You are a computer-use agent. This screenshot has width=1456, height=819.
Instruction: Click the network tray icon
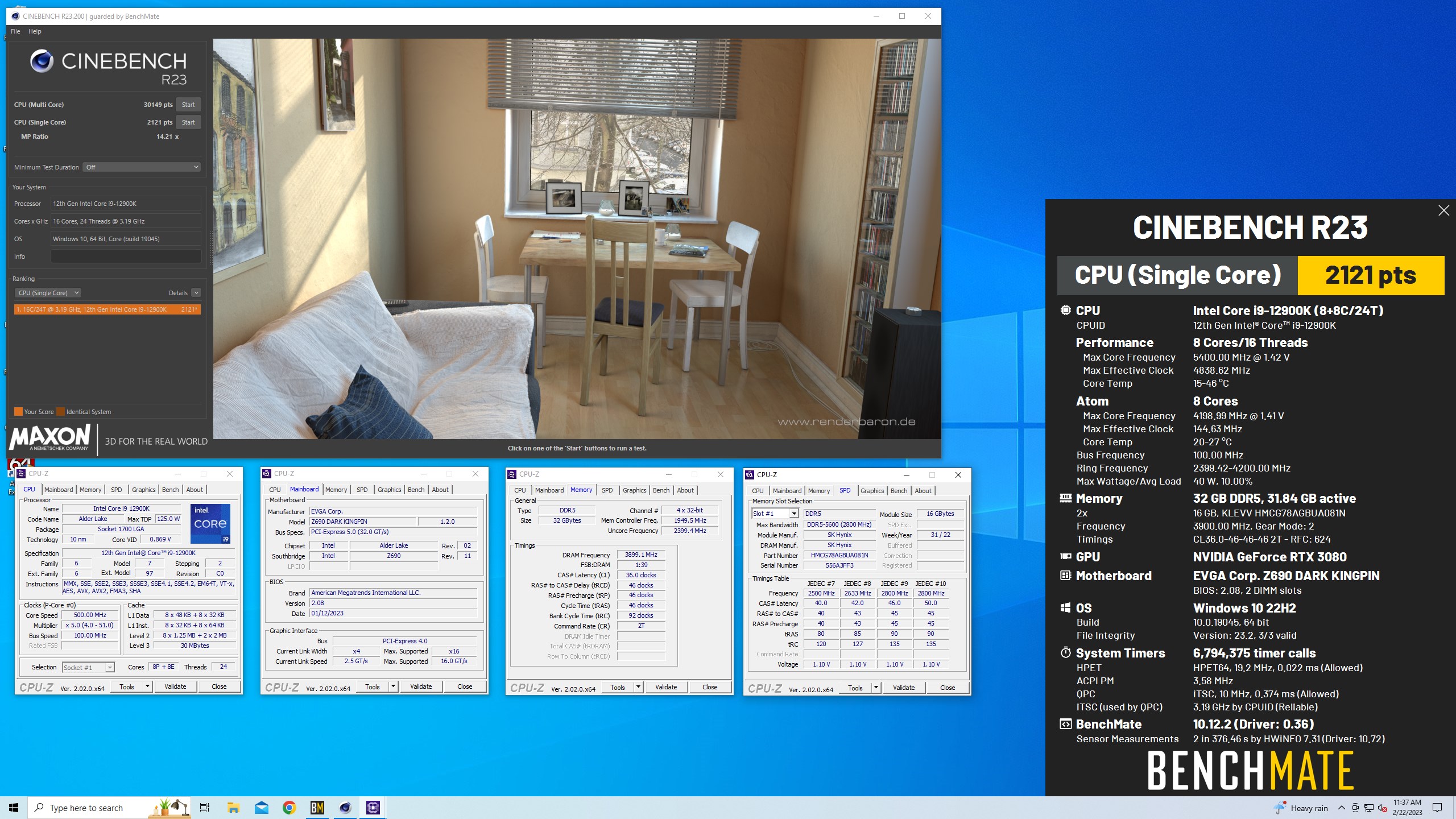pos(1369,808)
